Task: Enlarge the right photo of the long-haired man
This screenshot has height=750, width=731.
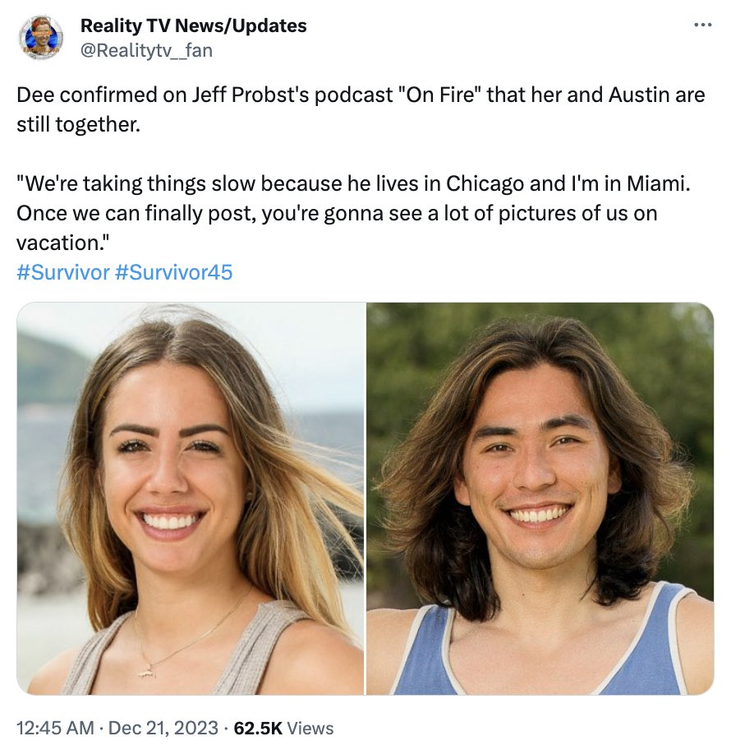Action: coord(540,498)
